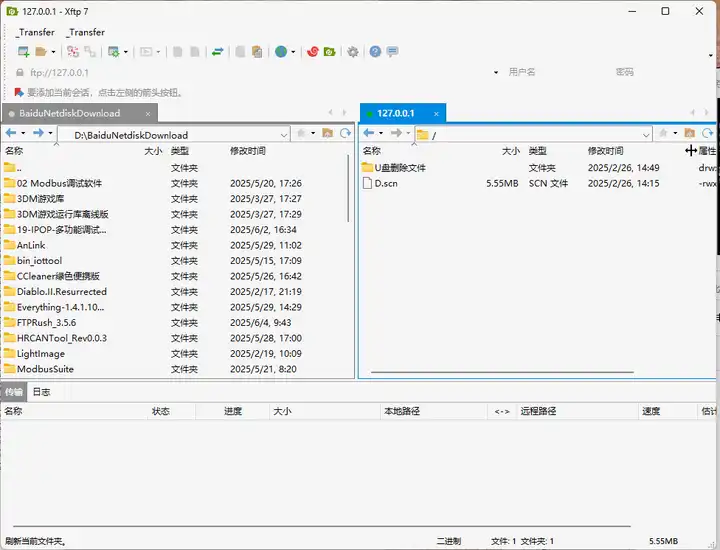The width and height of the screenshot is (720, 550).
Task: Refresh the local D:\BaiduNetdiskDownload pane
Action: coord(345,133)
